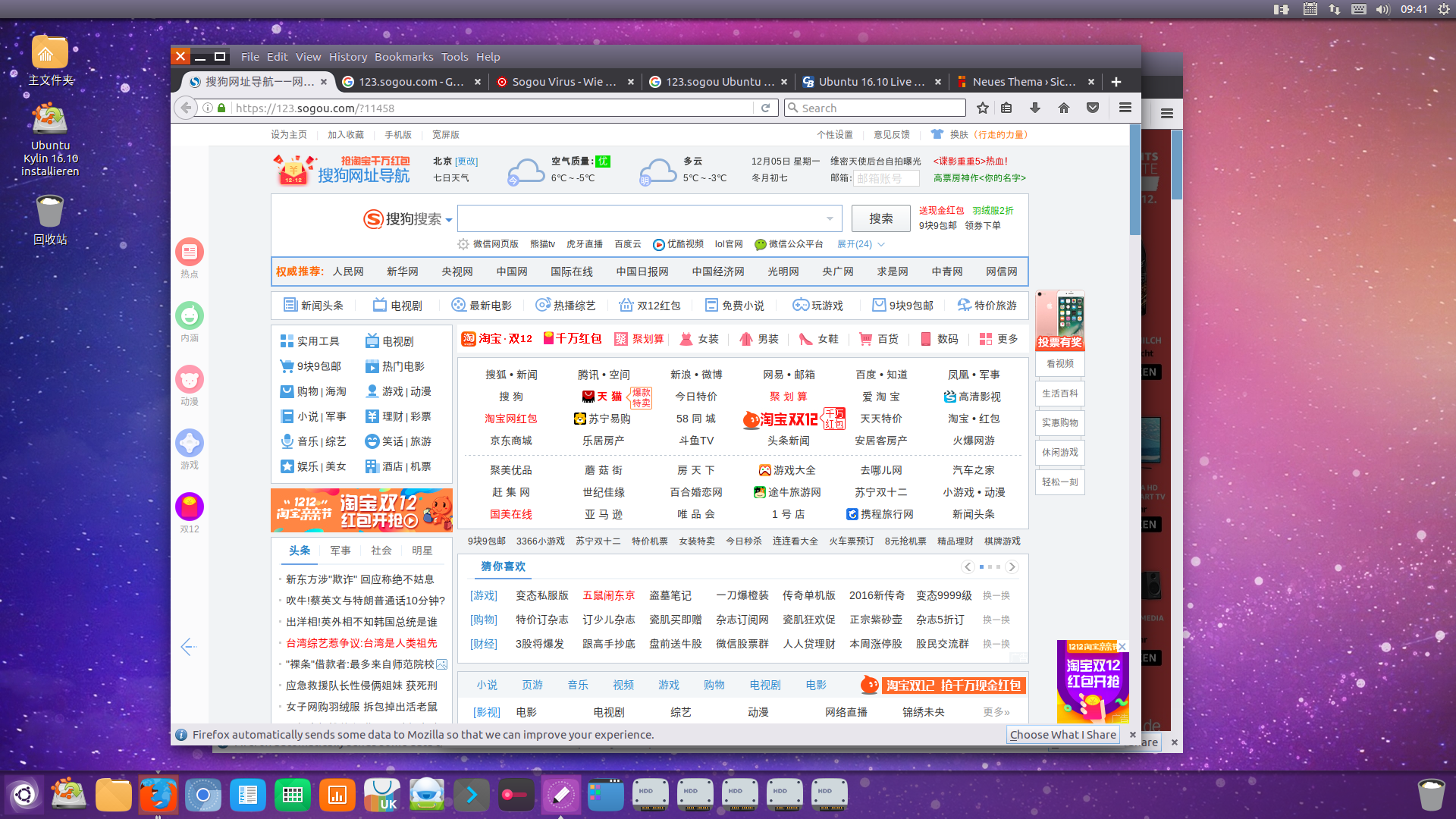Switch to the Sogou Virus tab
The height and width of the screenshot is (819, 1456).
click(x=563, y=82)
